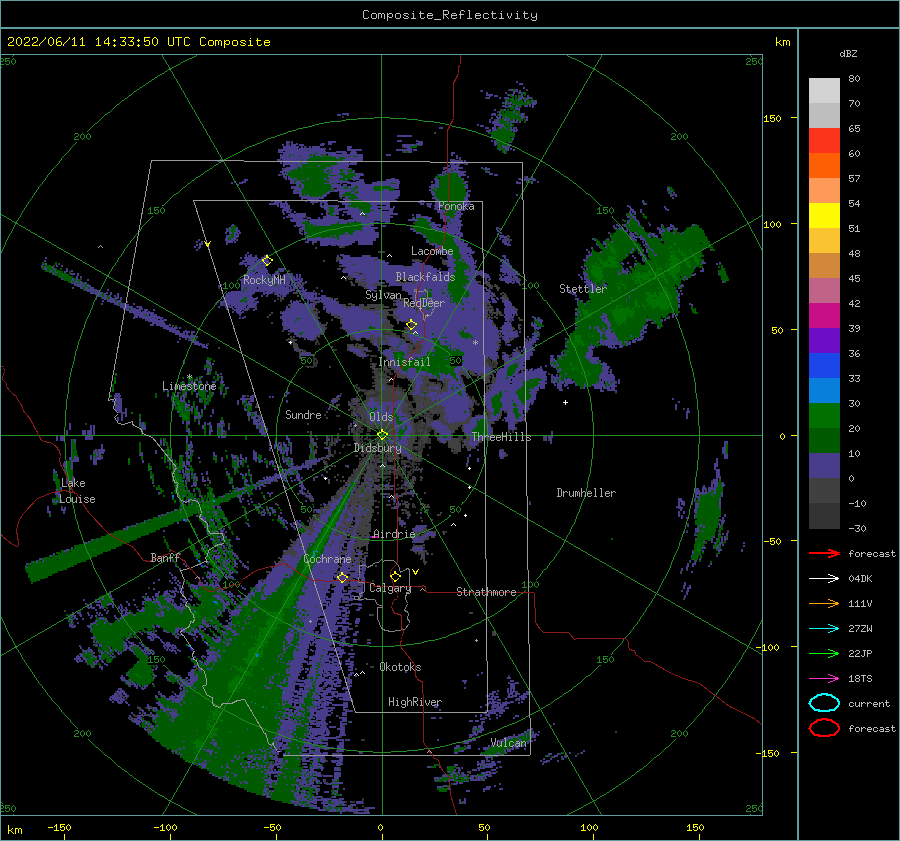Click the white 04DK arrow icon

point(824,579)
